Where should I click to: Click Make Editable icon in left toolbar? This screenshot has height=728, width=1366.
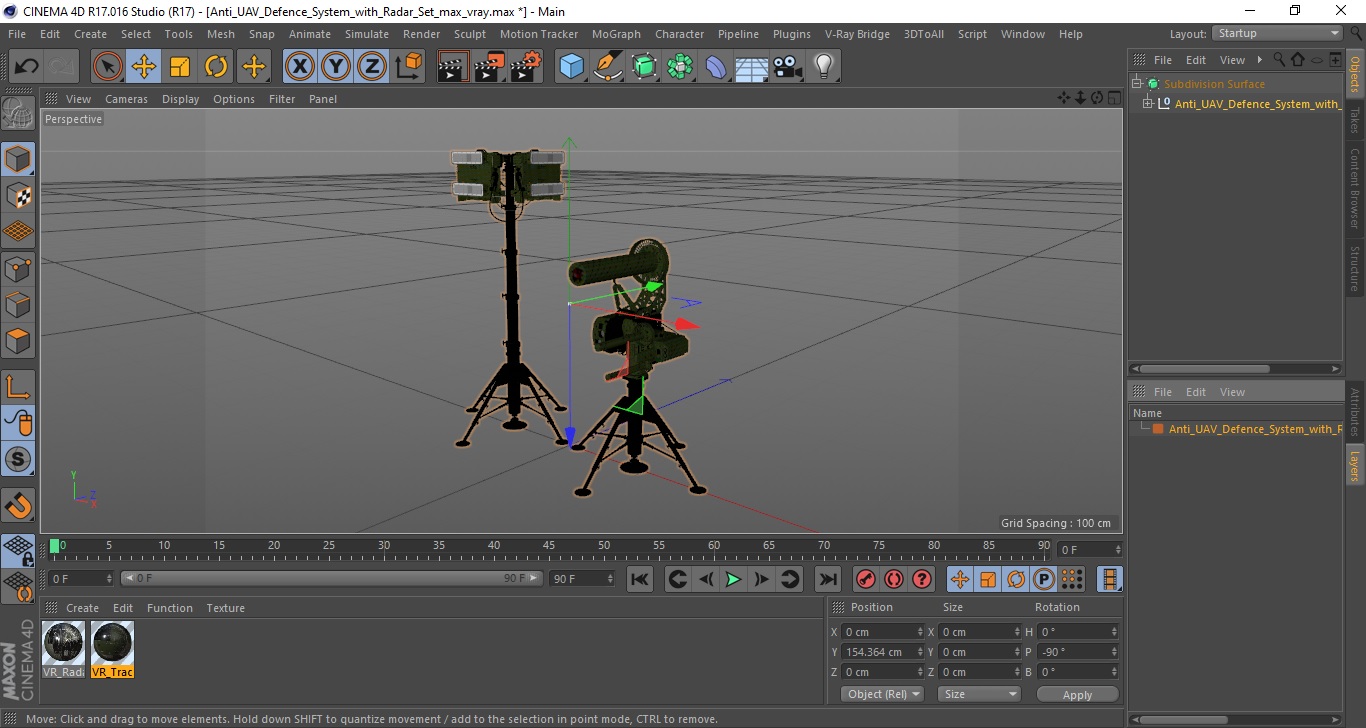[18, 113]
